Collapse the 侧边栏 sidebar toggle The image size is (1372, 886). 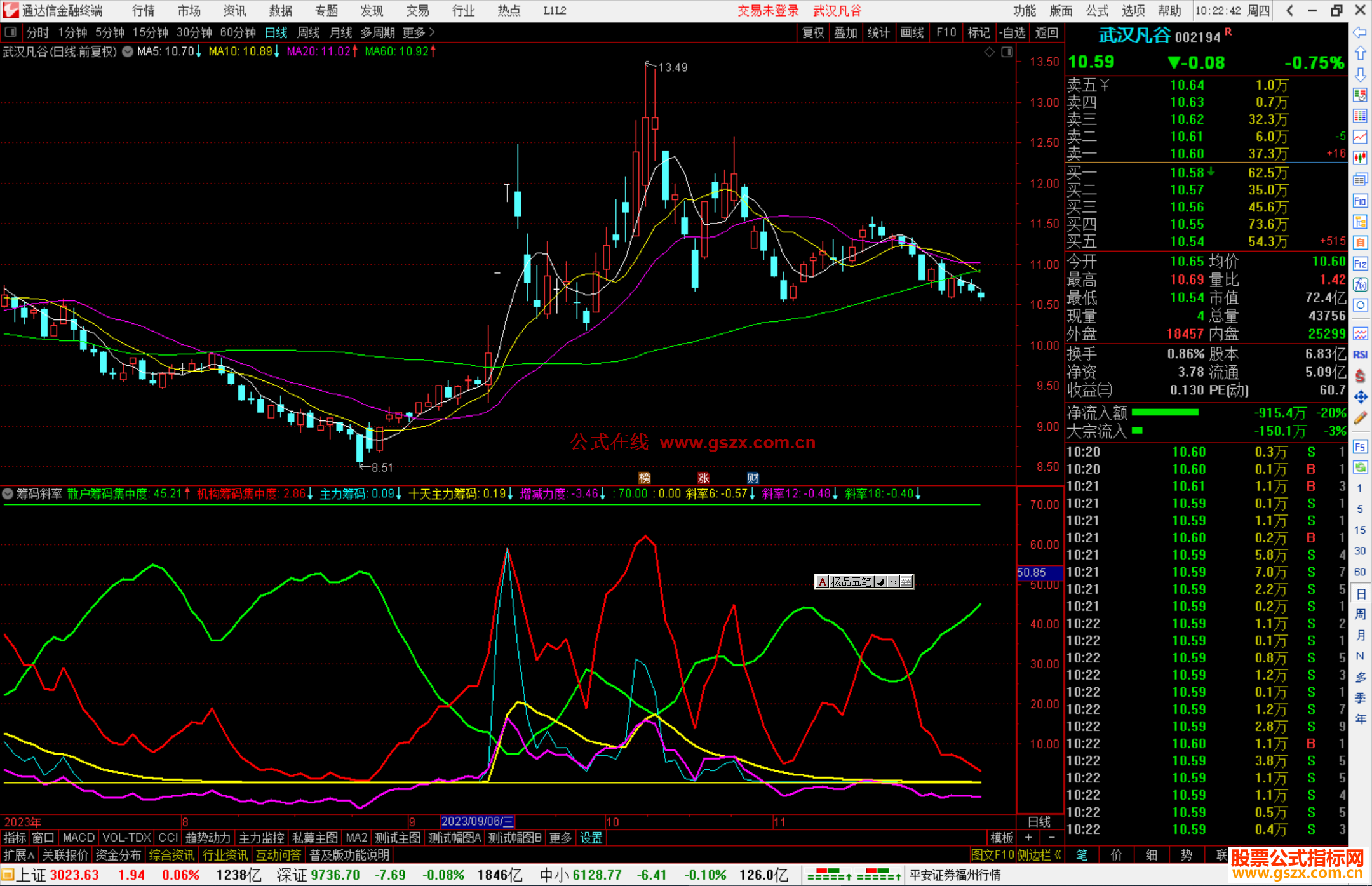click(1039, 855)
